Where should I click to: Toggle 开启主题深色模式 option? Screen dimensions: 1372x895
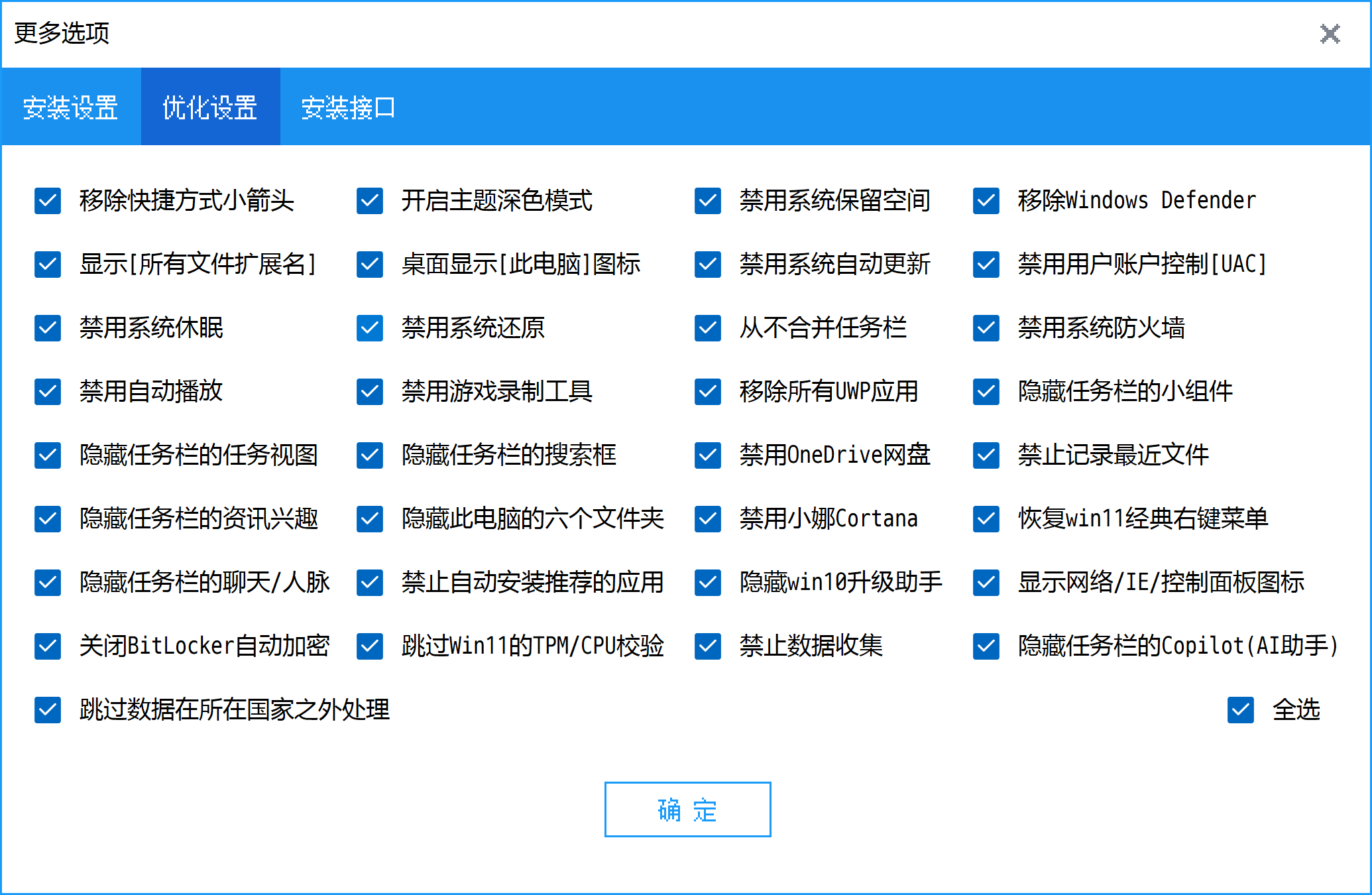(370, 201)
